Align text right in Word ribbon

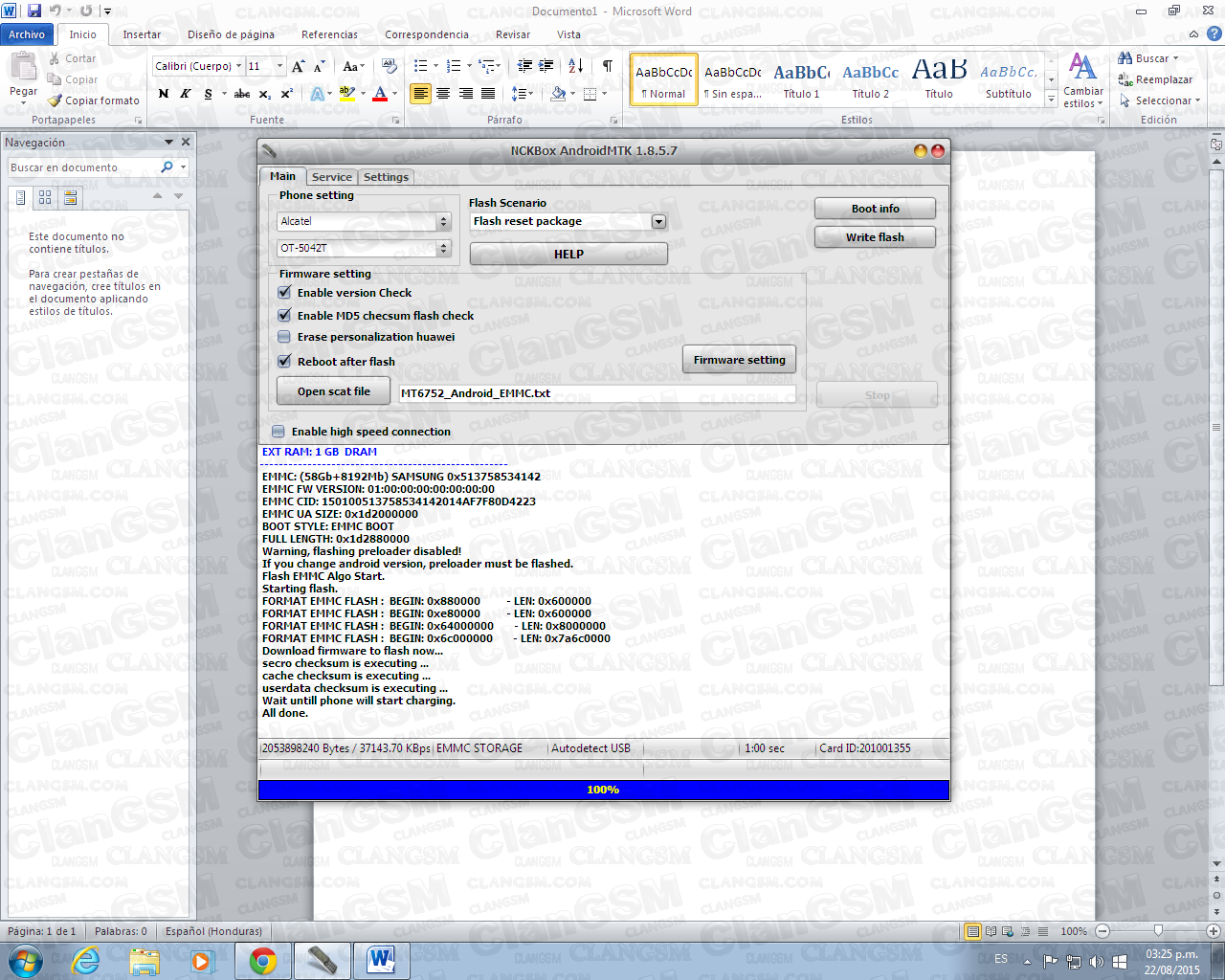pyautogui.click(x=466, y=94)
